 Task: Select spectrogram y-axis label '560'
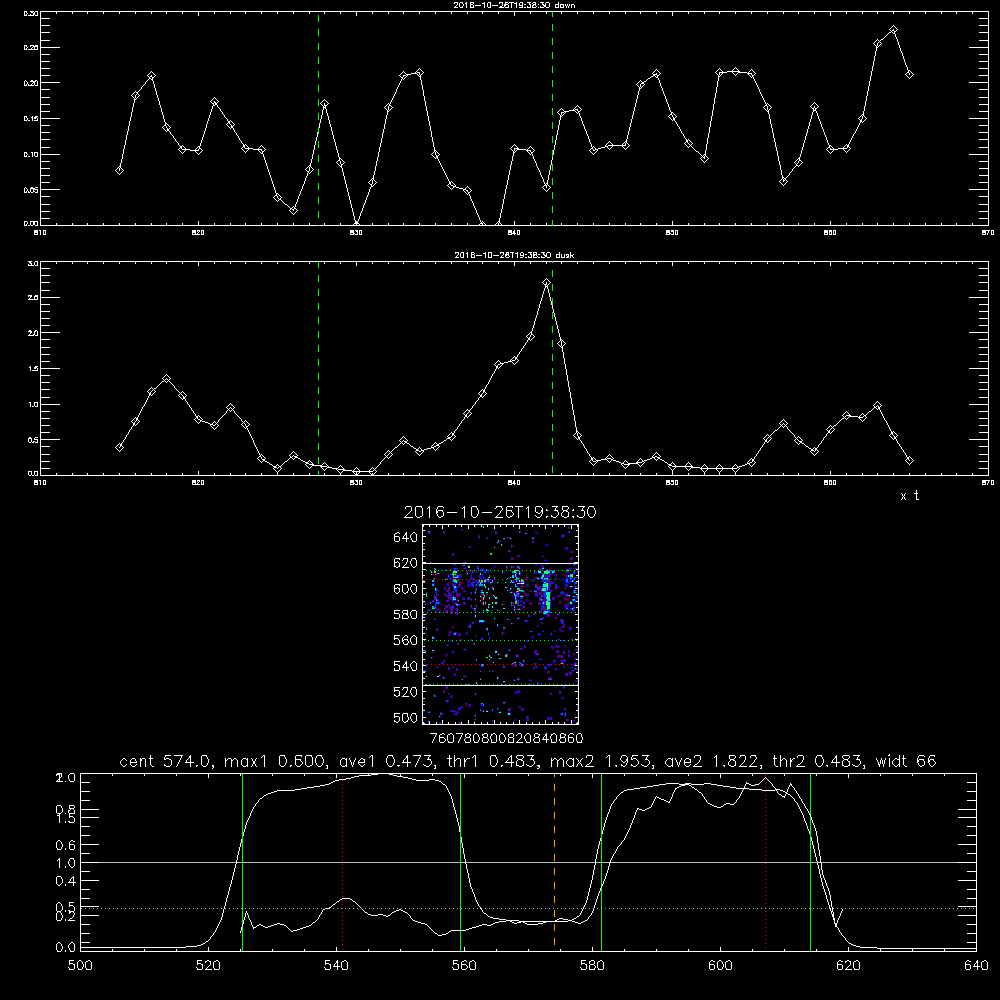(x=406, y=640)
